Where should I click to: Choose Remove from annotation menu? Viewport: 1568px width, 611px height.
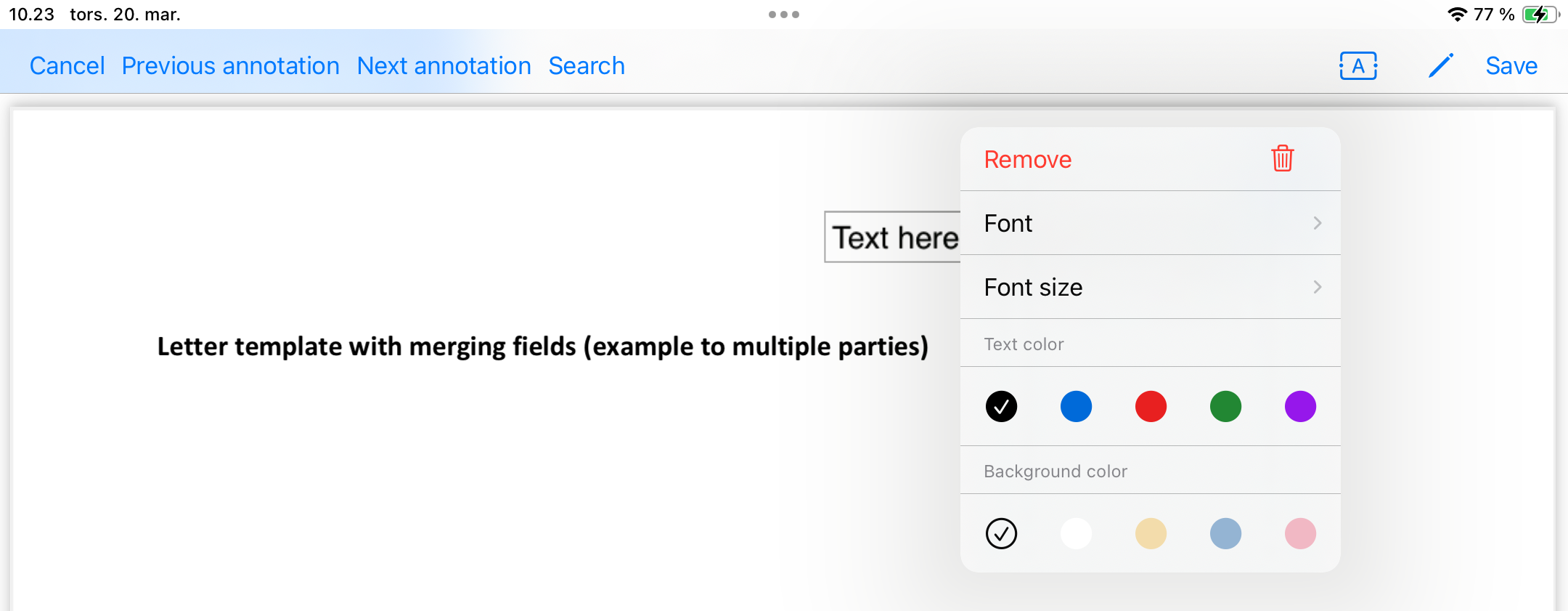click(x=1028, y=159)
